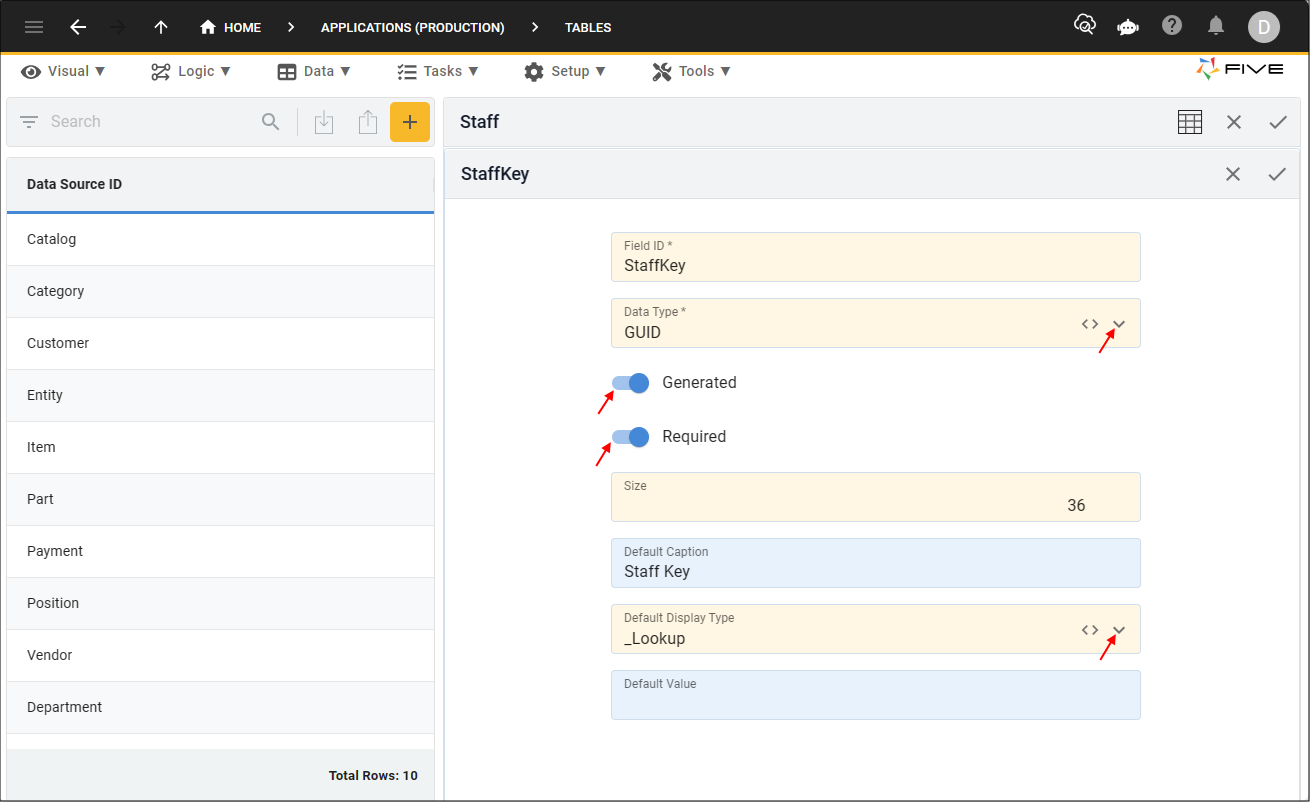This screenshot has height=802, width=1310.
Task: Open the Tasks menu
Action: (x=438, y=71)
